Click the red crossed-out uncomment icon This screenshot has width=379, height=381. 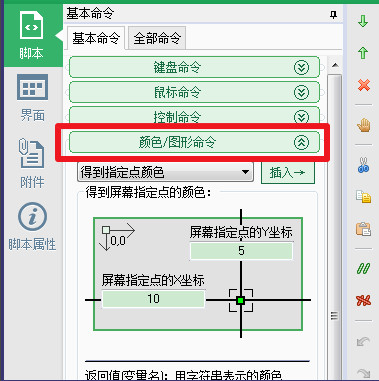[x=363, y=300]
